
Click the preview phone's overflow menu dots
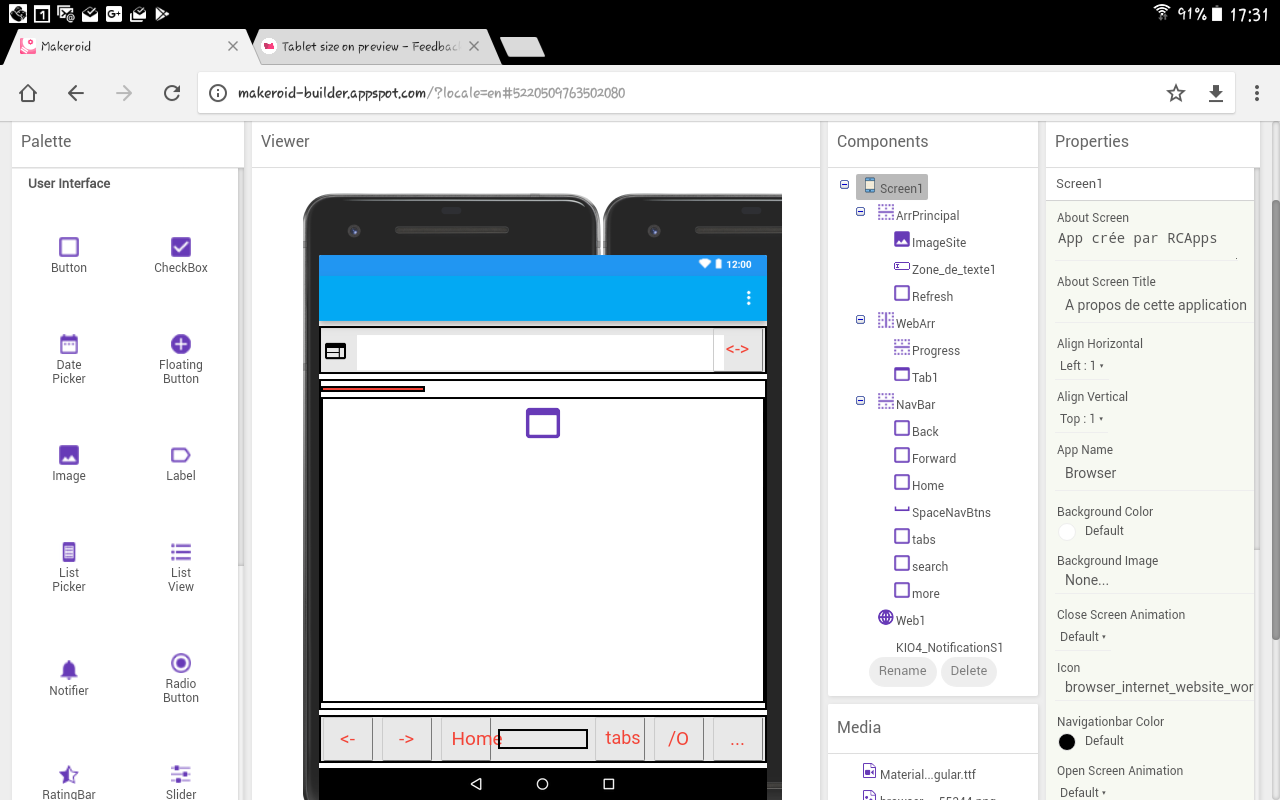pos(748,298)
